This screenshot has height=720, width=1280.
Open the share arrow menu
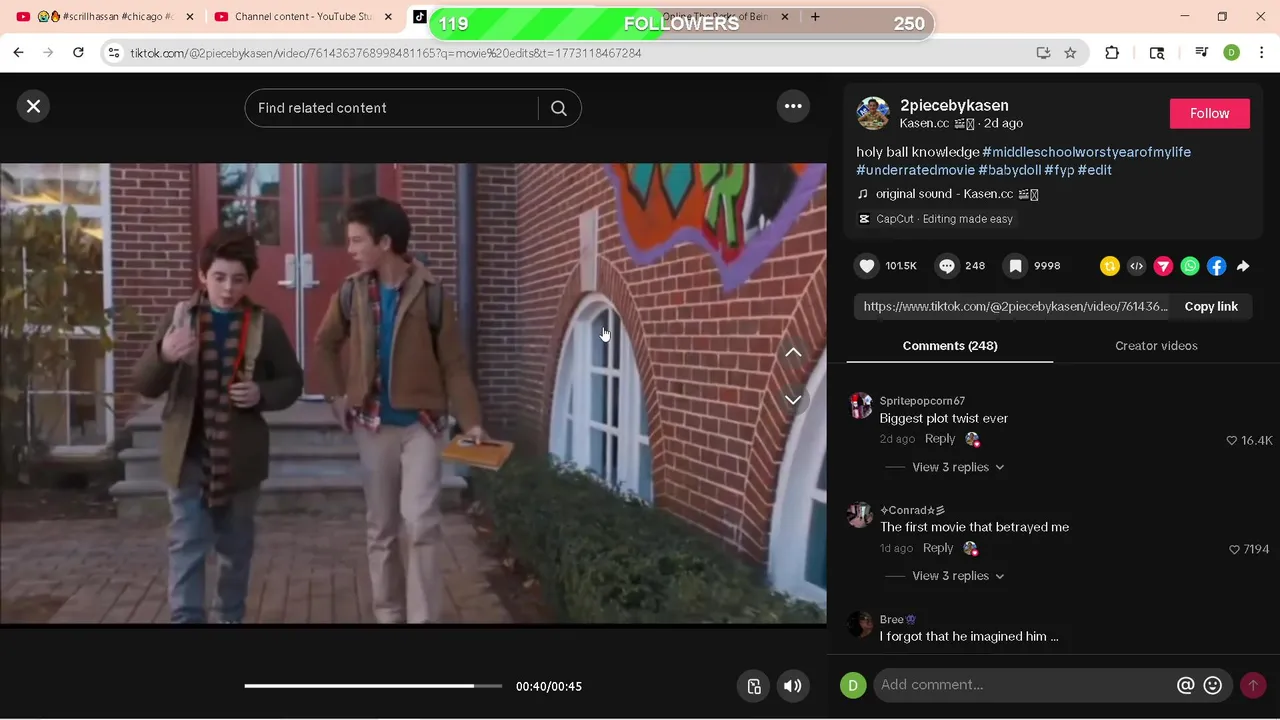click(1243, 266)
